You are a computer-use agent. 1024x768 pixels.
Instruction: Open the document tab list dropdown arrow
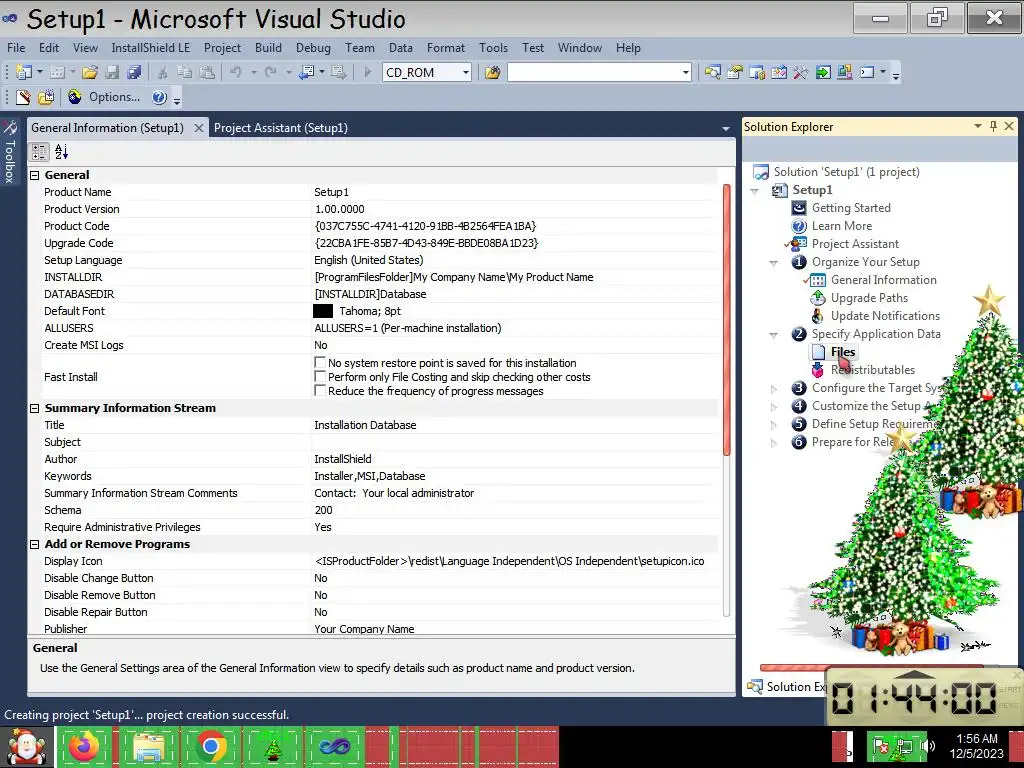(x=726, y=129)
